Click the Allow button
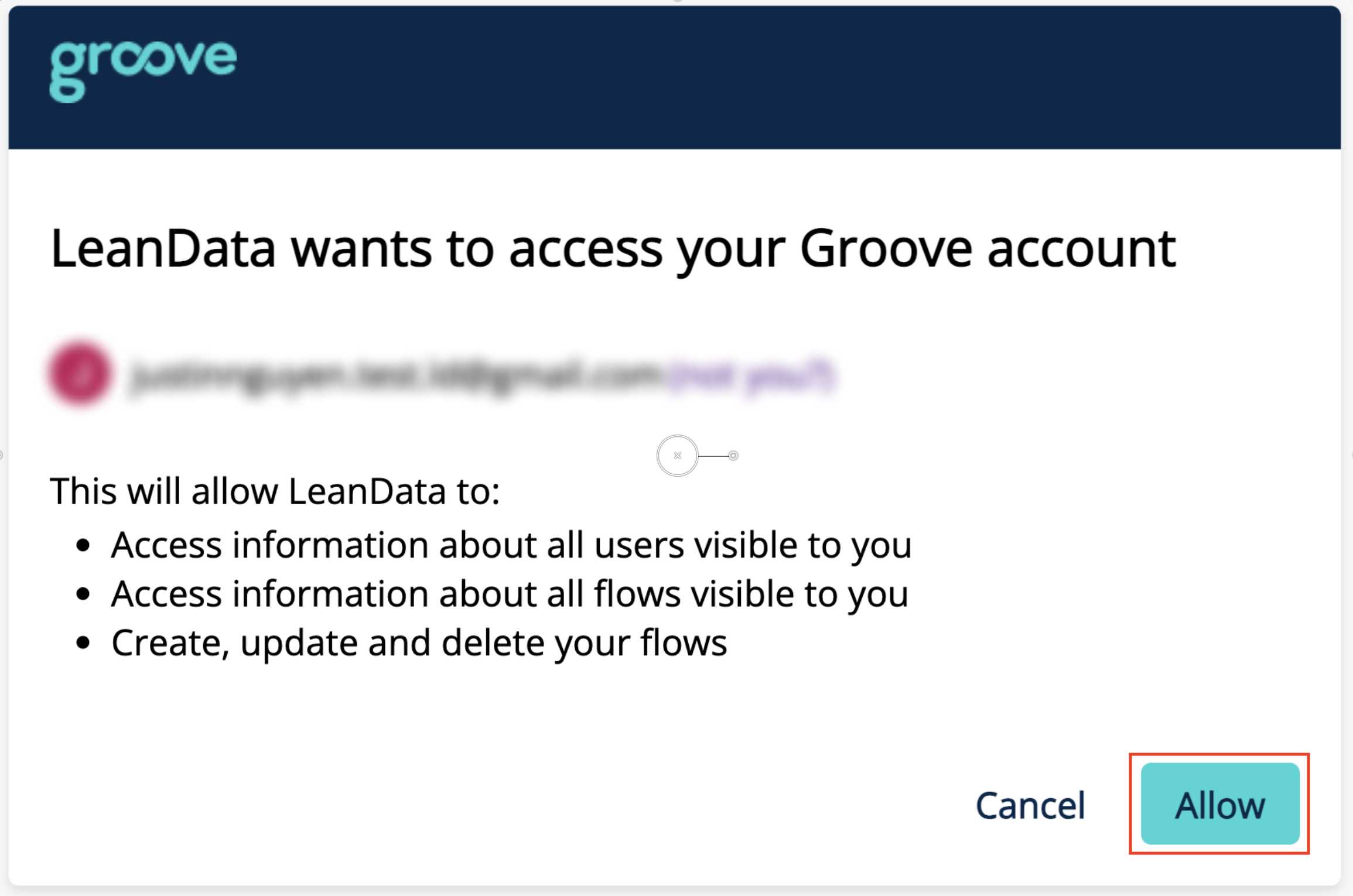This screenshot has height=896, width=1353. coord(1220,803)
